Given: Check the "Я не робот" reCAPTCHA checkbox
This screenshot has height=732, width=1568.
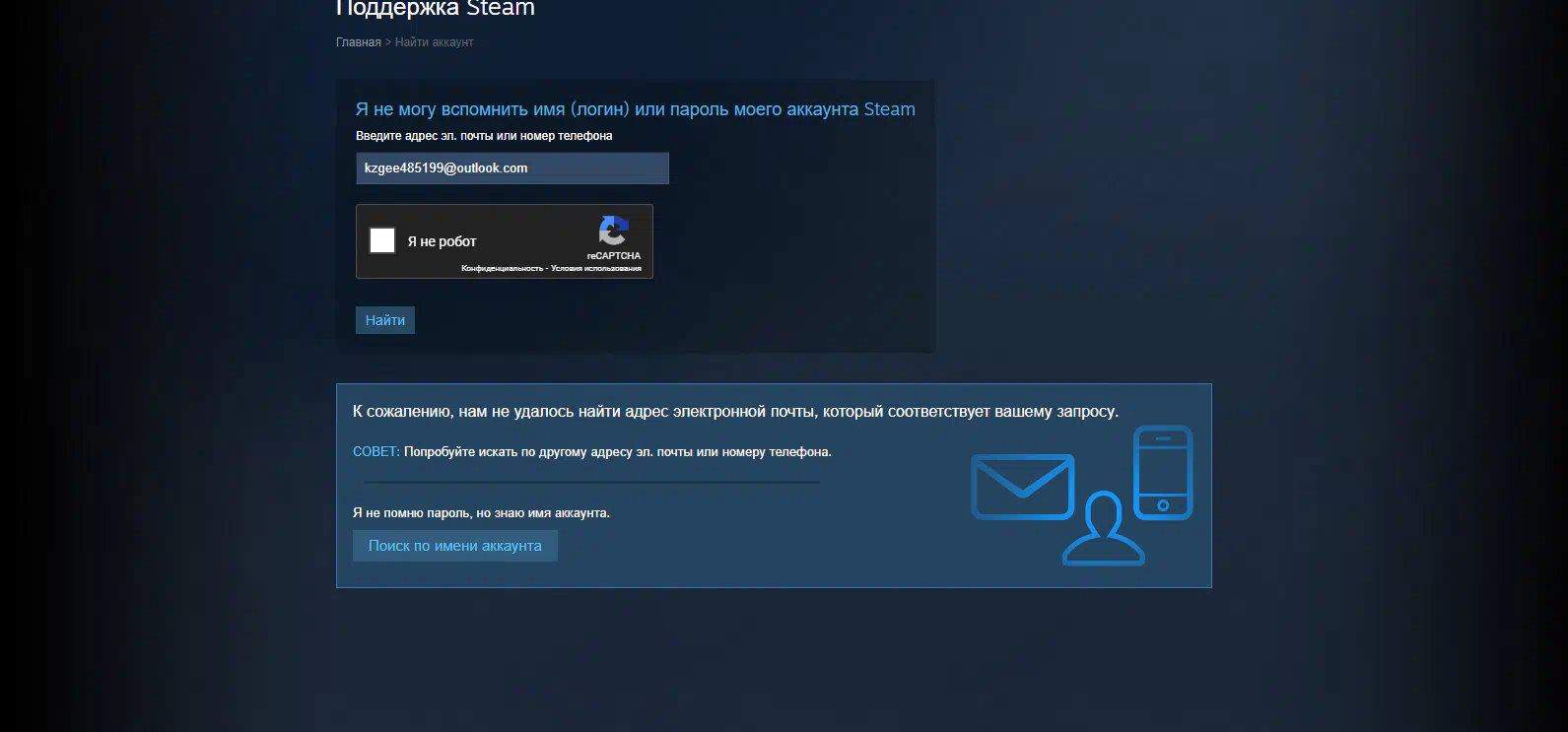Looking at the screenshot, I should 382,240.
